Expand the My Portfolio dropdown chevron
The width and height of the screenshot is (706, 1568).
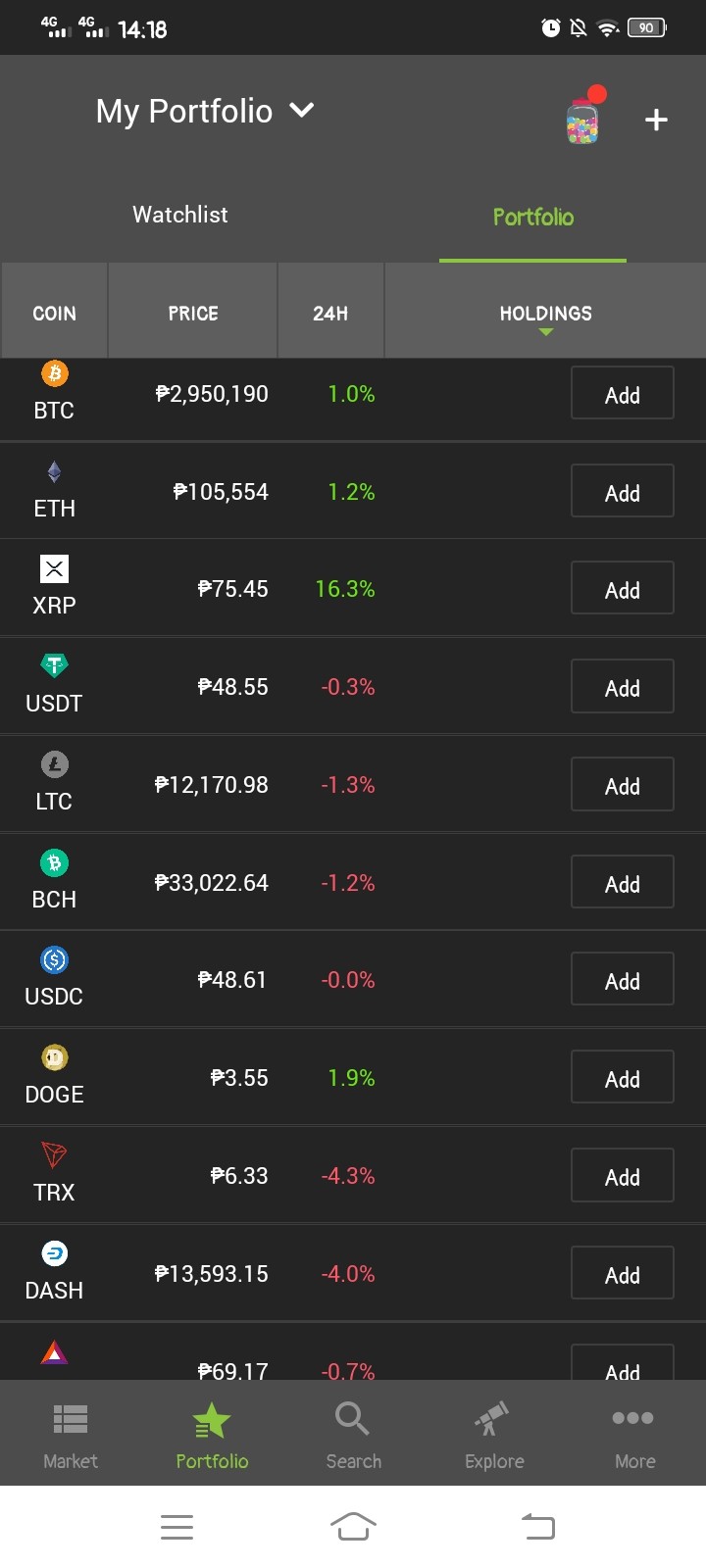coord(303,110)
